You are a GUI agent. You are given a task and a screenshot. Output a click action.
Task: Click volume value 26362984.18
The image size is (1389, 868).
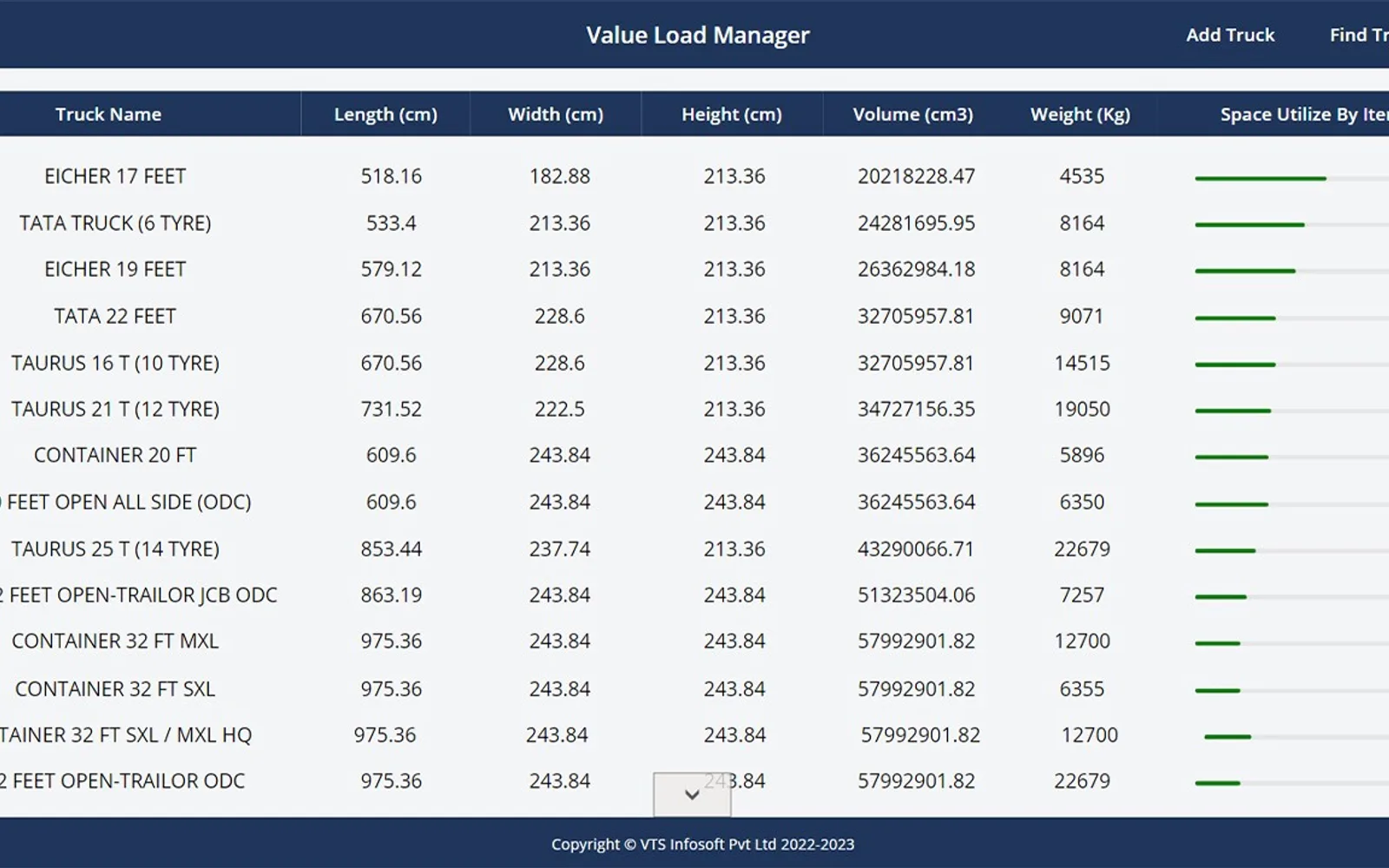click(917, 269)
